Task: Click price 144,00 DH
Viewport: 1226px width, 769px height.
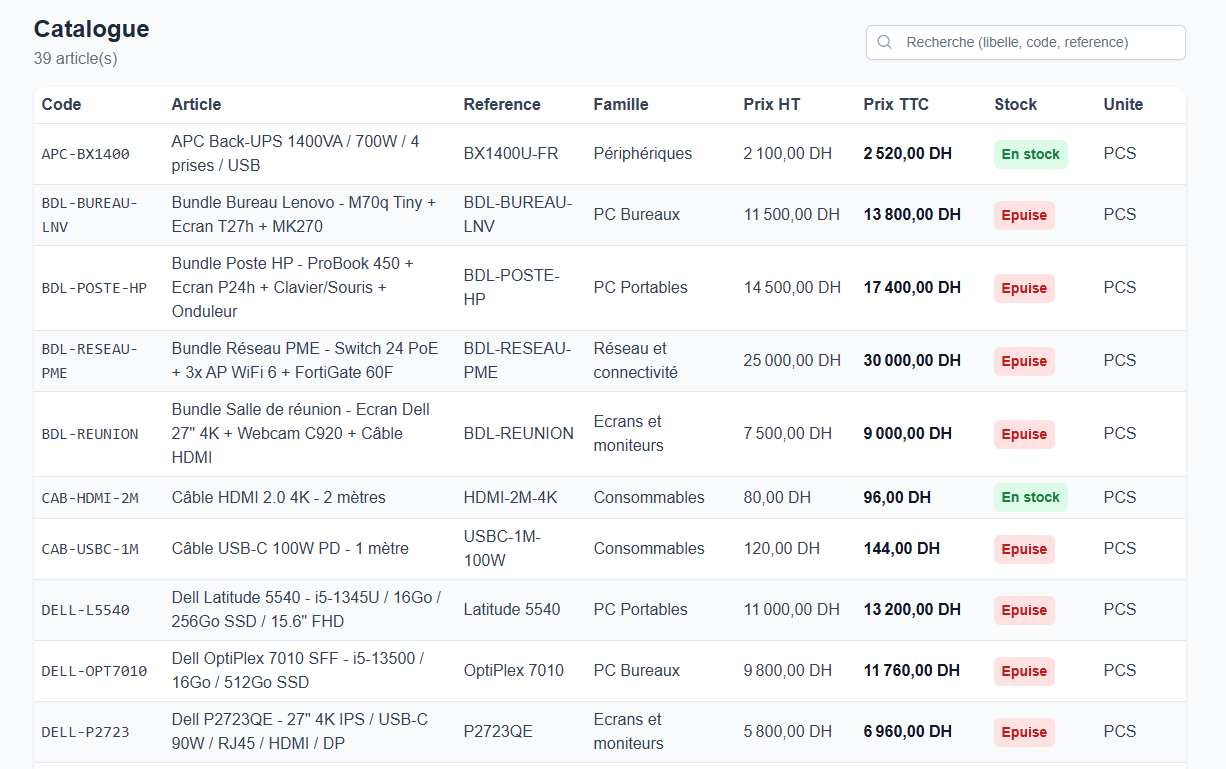Action: tap(902, 548)
